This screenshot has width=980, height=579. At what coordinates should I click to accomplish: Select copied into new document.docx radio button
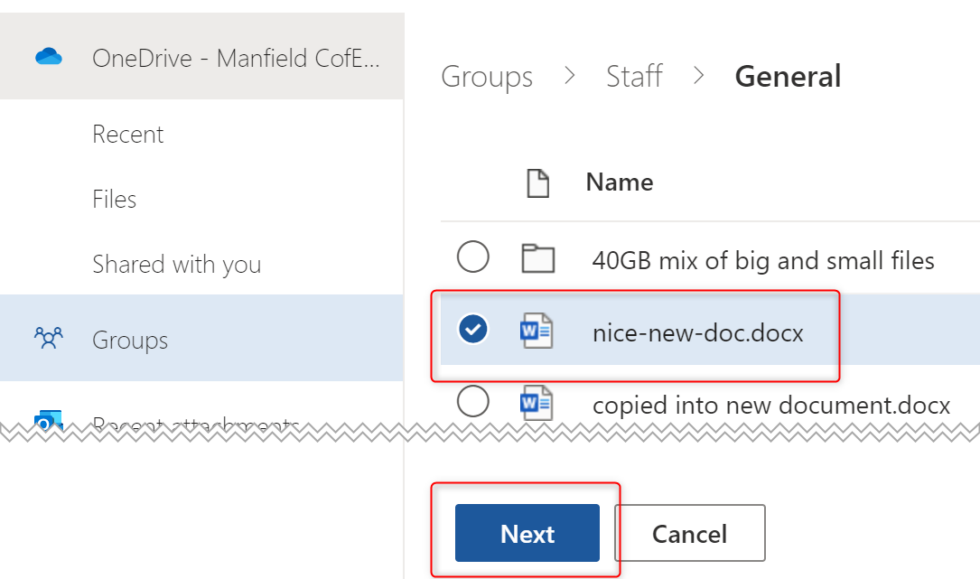pos(473,404)
